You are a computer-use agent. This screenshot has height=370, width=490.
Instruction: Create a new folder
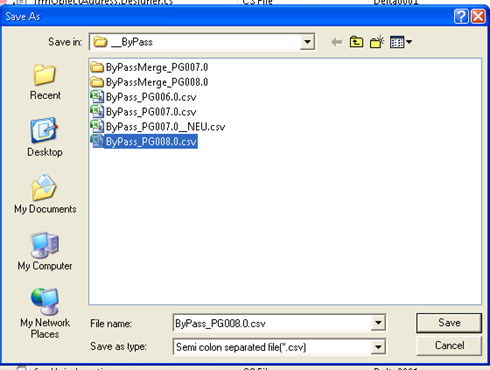pyautogui.click(x=377, y=42)
